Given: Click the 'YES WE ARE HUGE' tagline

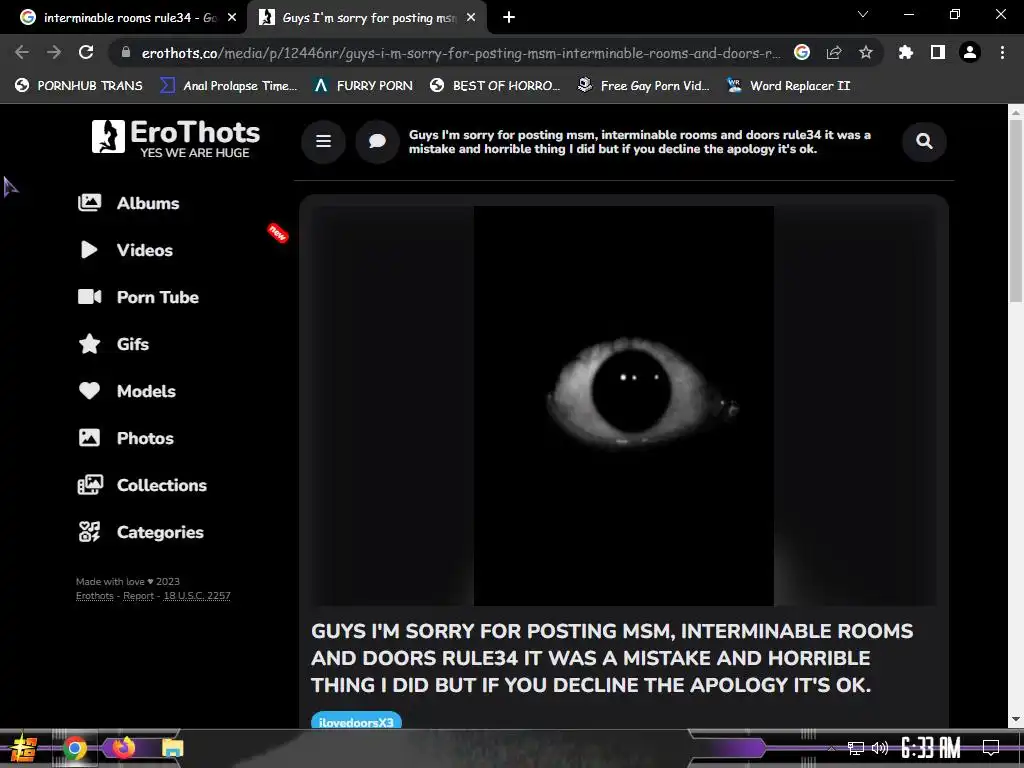Looking at the screenshot, I should 195,153.
